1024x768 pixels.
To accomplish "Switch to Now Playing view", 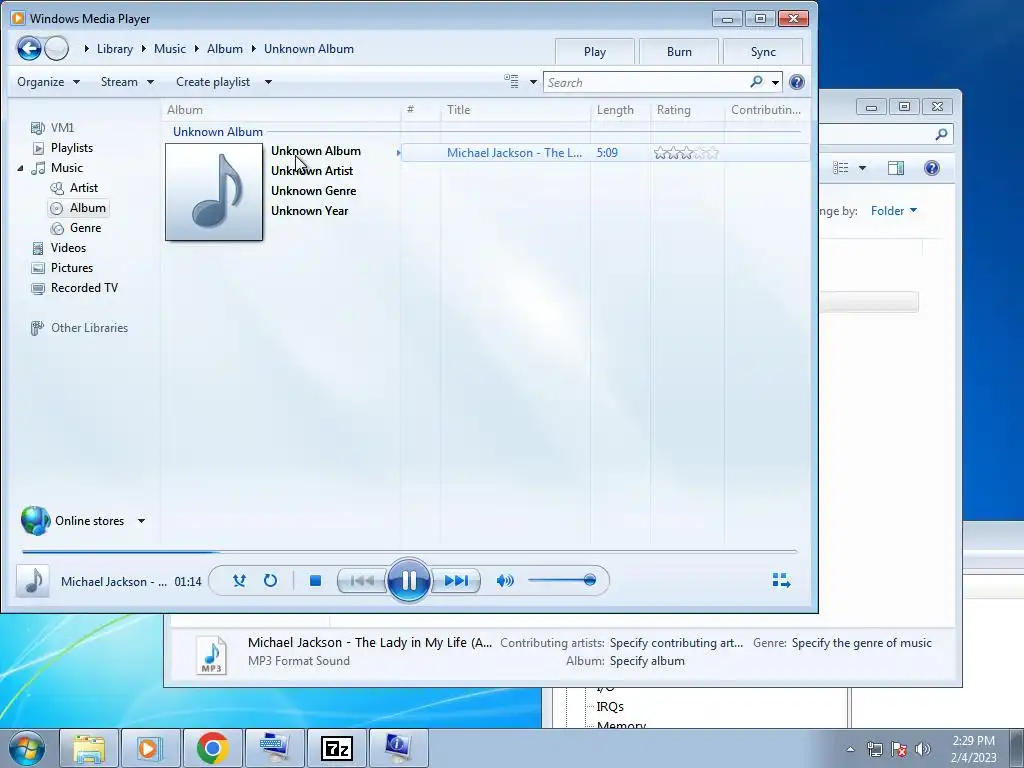I will 781,581.
